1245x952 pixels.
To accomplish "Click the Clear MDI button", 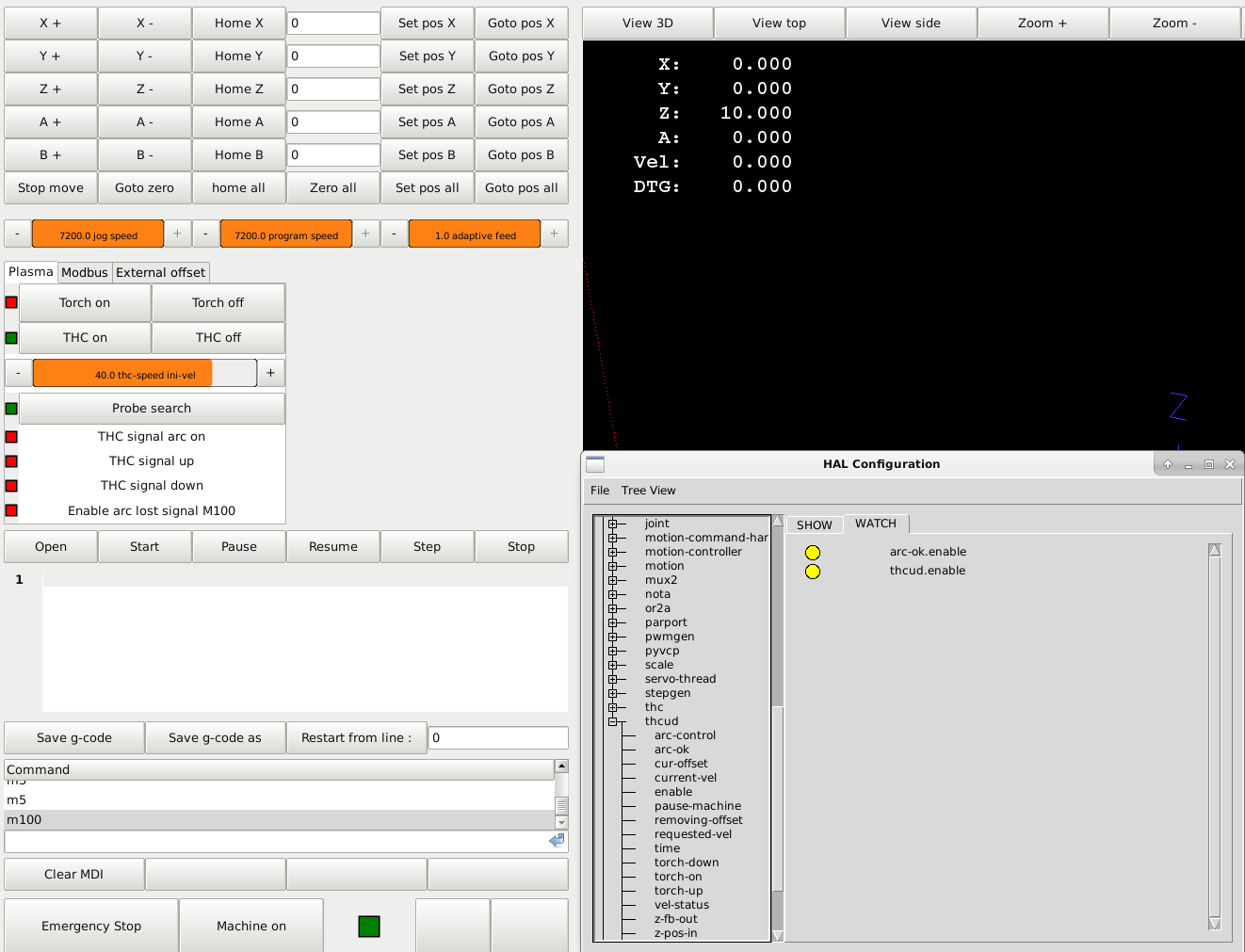I will coord(74,874).
